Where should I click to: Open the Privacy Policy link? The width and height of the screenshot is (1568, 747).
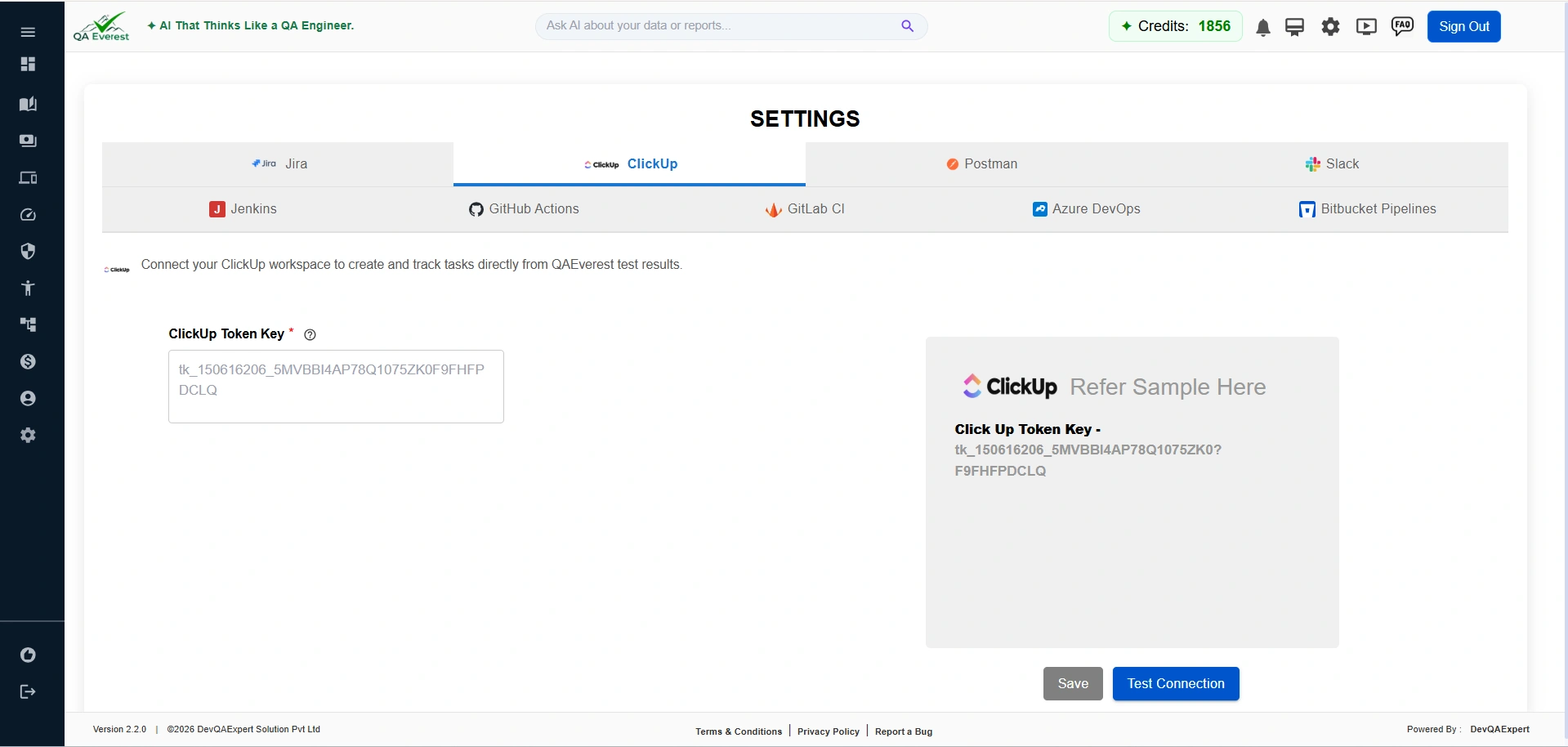click(828, 731)
